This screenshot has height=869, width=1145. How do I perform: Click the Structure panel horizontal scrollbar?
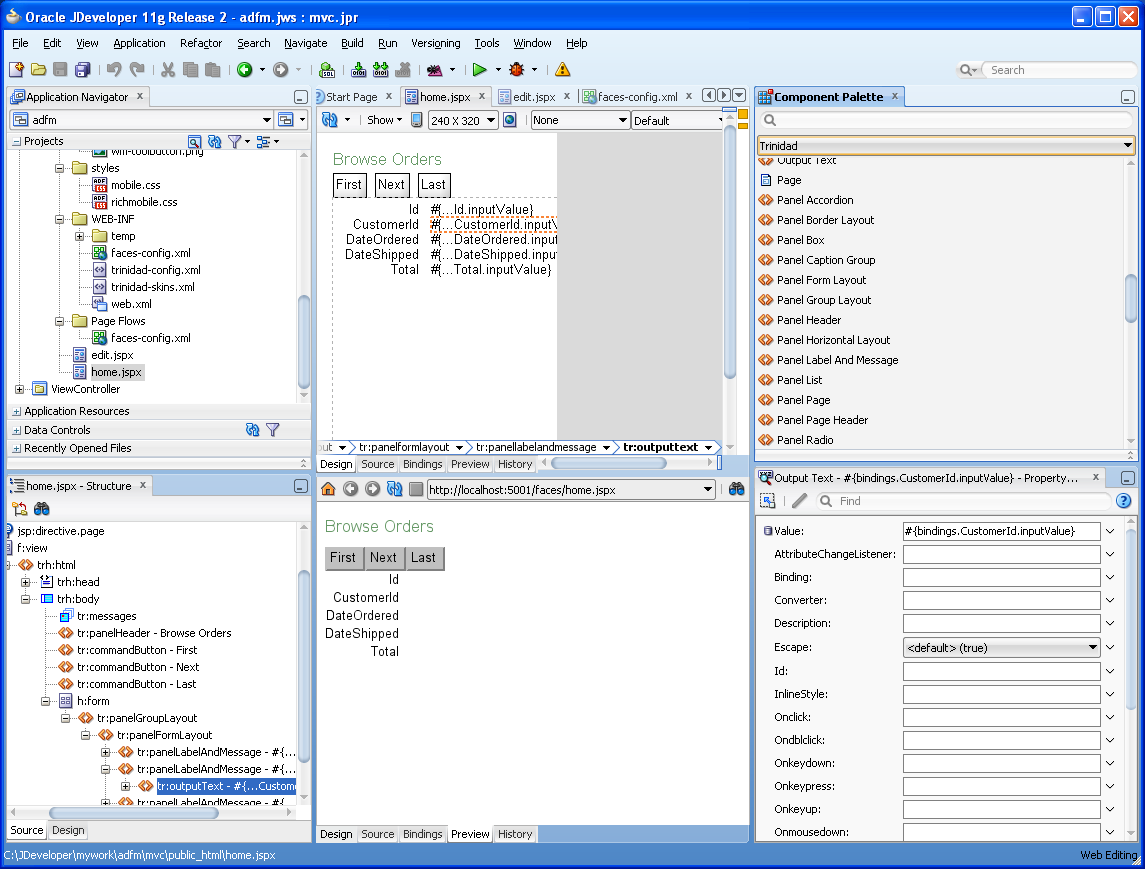pos(134,813)
